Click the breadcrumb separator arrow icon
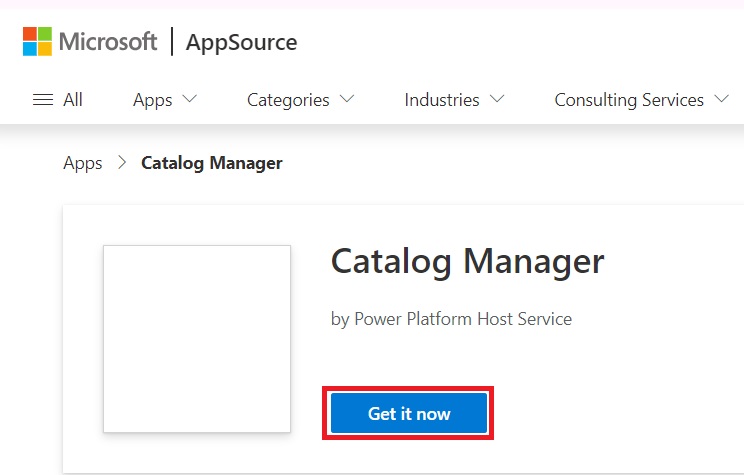 point(122,163)
